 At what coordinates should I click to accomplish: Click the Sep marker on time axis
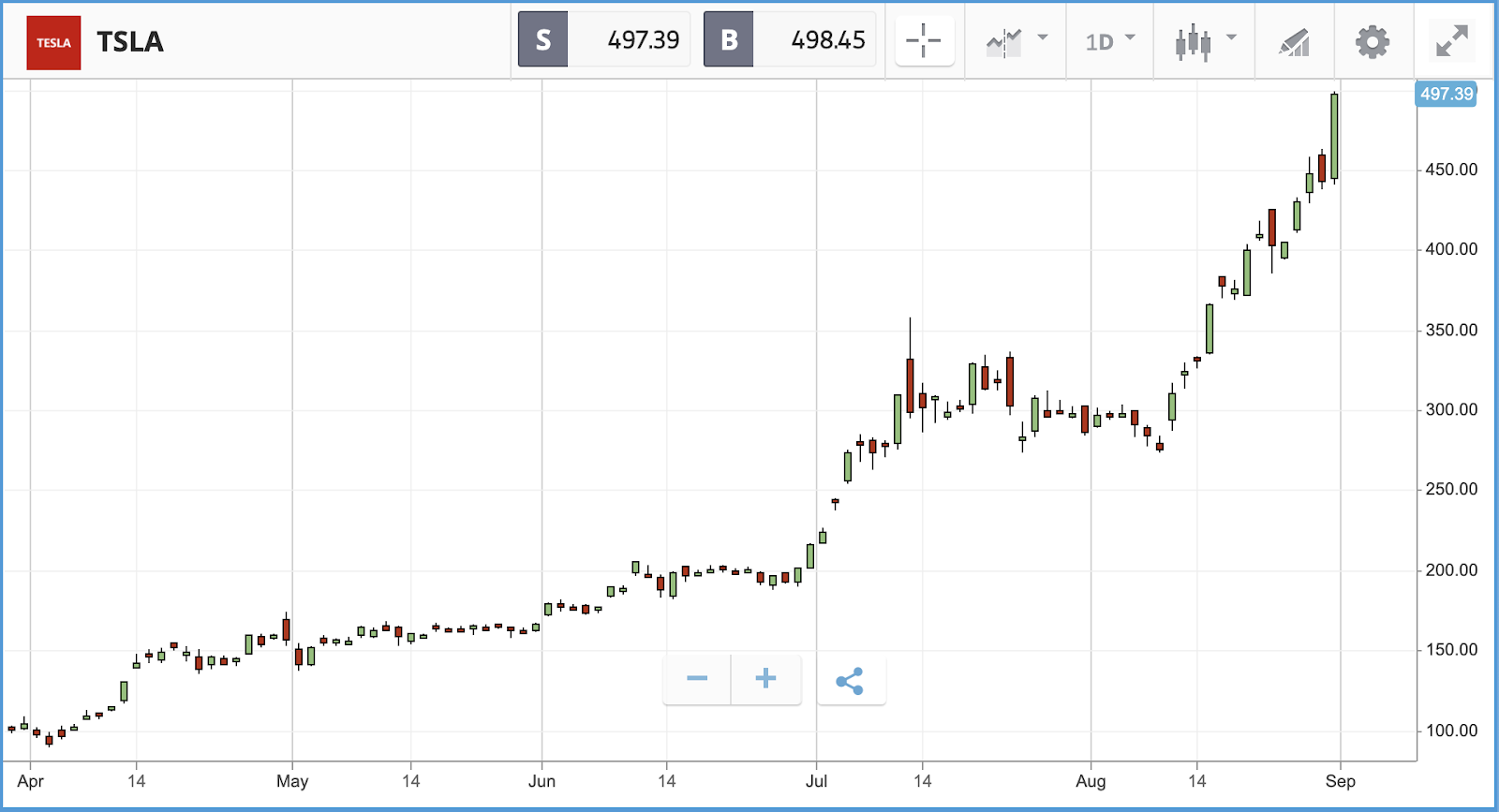coord(1340,781)
